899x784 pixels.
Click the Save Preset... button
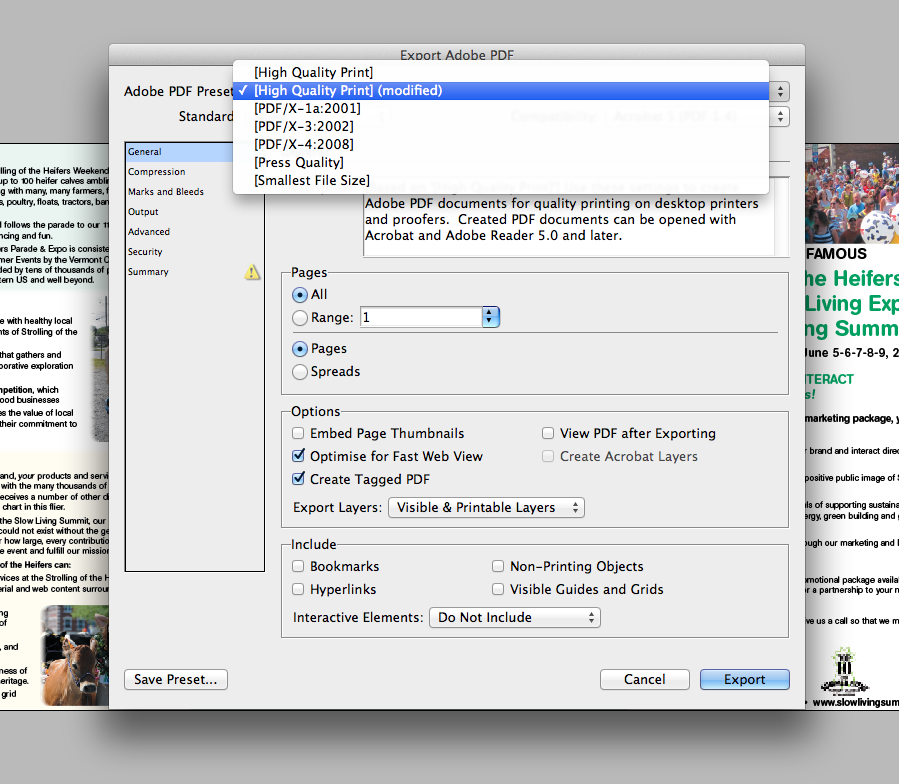click(x=176, y=680)
